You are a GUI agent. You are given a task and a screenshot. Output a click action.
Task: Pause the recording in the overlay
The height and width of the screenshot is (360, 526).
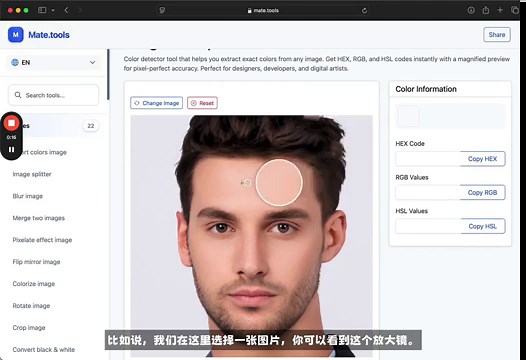11,150
